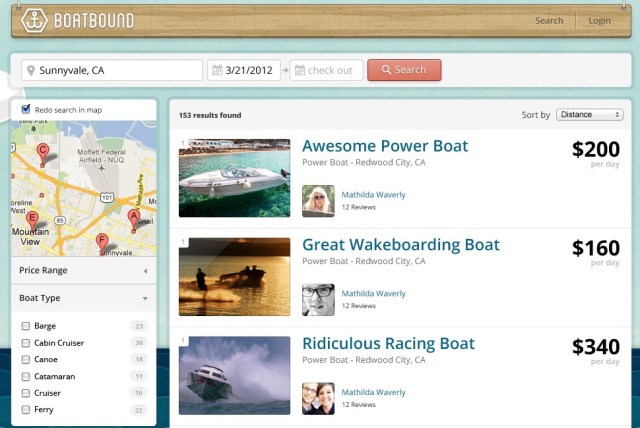The height and width of the screenshot is (428, 640).
Task: Check the Cabin Cruiser boat type
Action: (26, 343)
